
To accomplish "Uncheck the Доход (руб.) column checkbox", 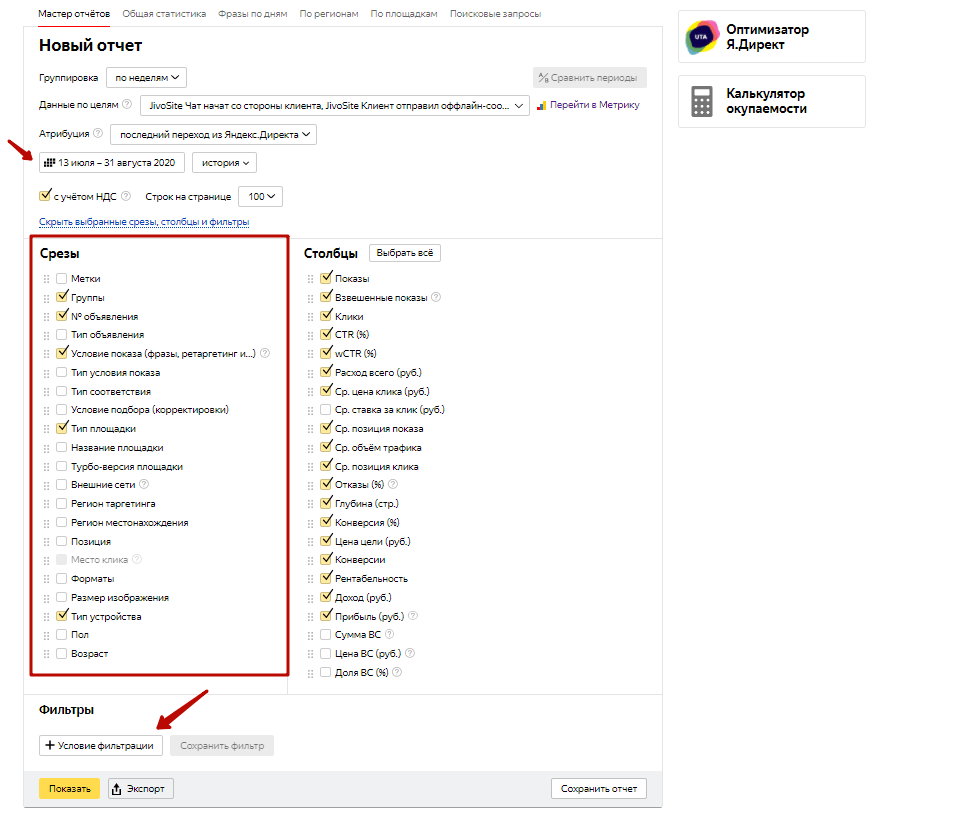I will tap(326, 597).
